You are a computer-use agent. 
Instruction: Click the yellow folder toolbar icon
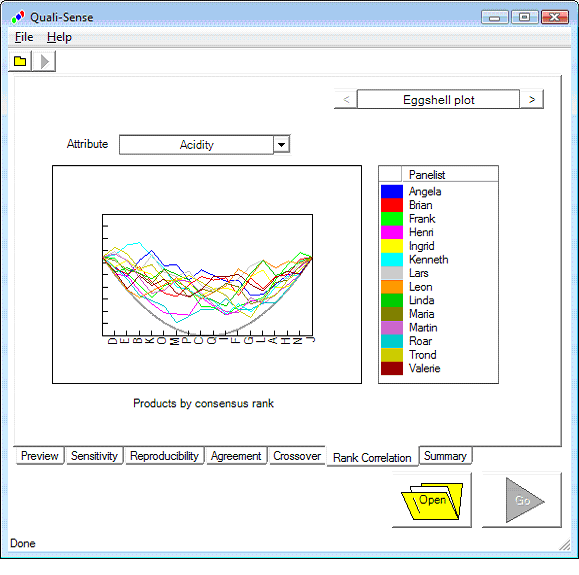pos(20,61)
